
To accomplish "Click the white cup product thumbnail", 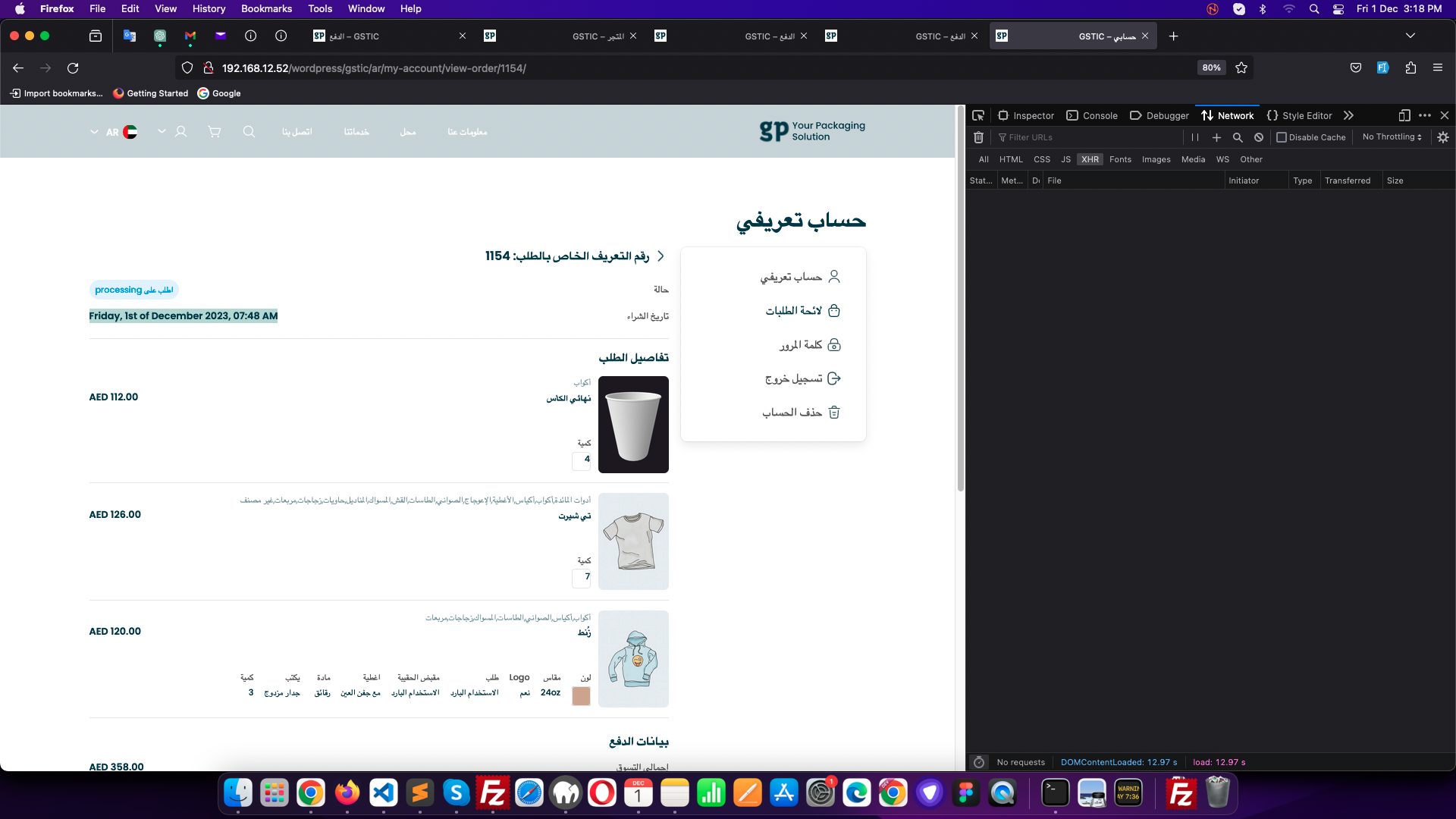I will pyautogui.click(x=633, y=425).
